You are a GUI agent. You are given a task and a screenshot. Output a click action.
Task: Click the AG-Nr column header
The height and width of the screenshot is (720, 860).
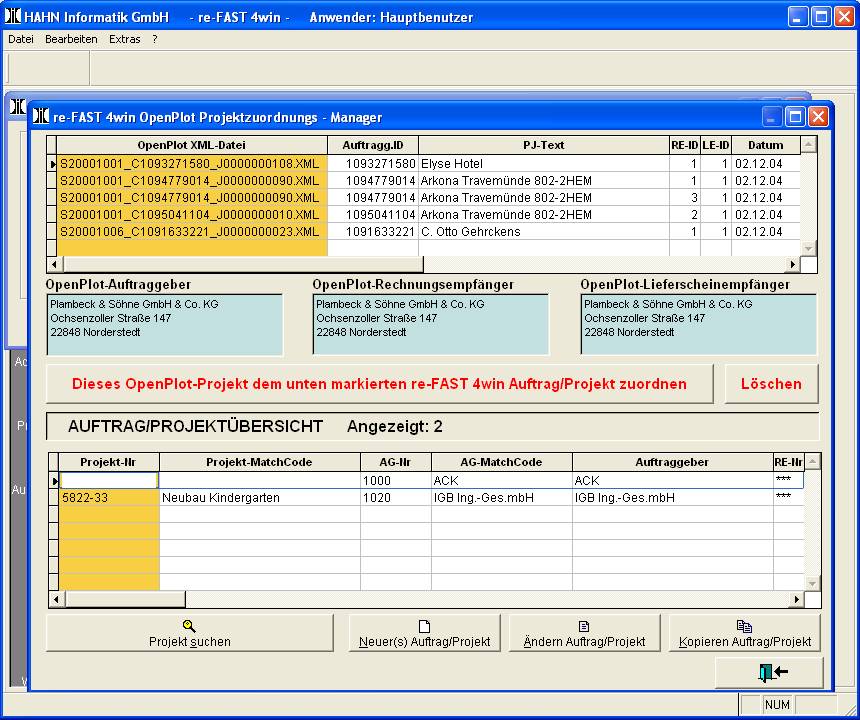[395, 462]
